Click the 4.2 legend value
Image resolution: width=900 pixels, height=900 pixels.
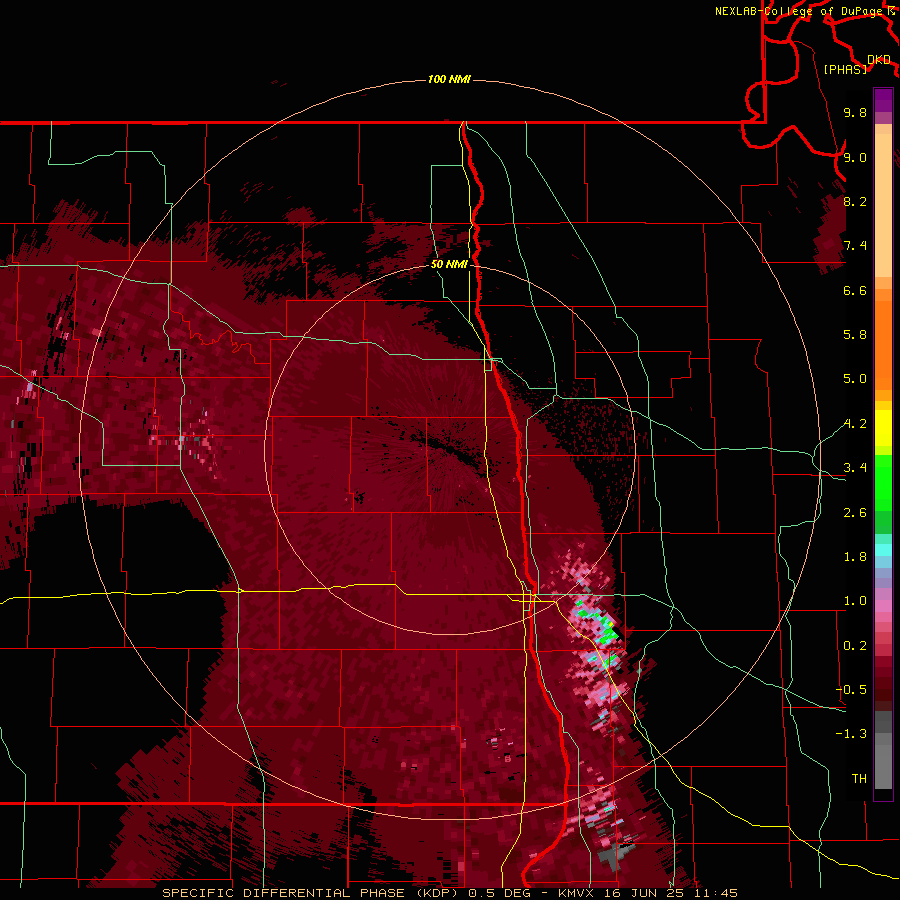(x=855, y=424)
